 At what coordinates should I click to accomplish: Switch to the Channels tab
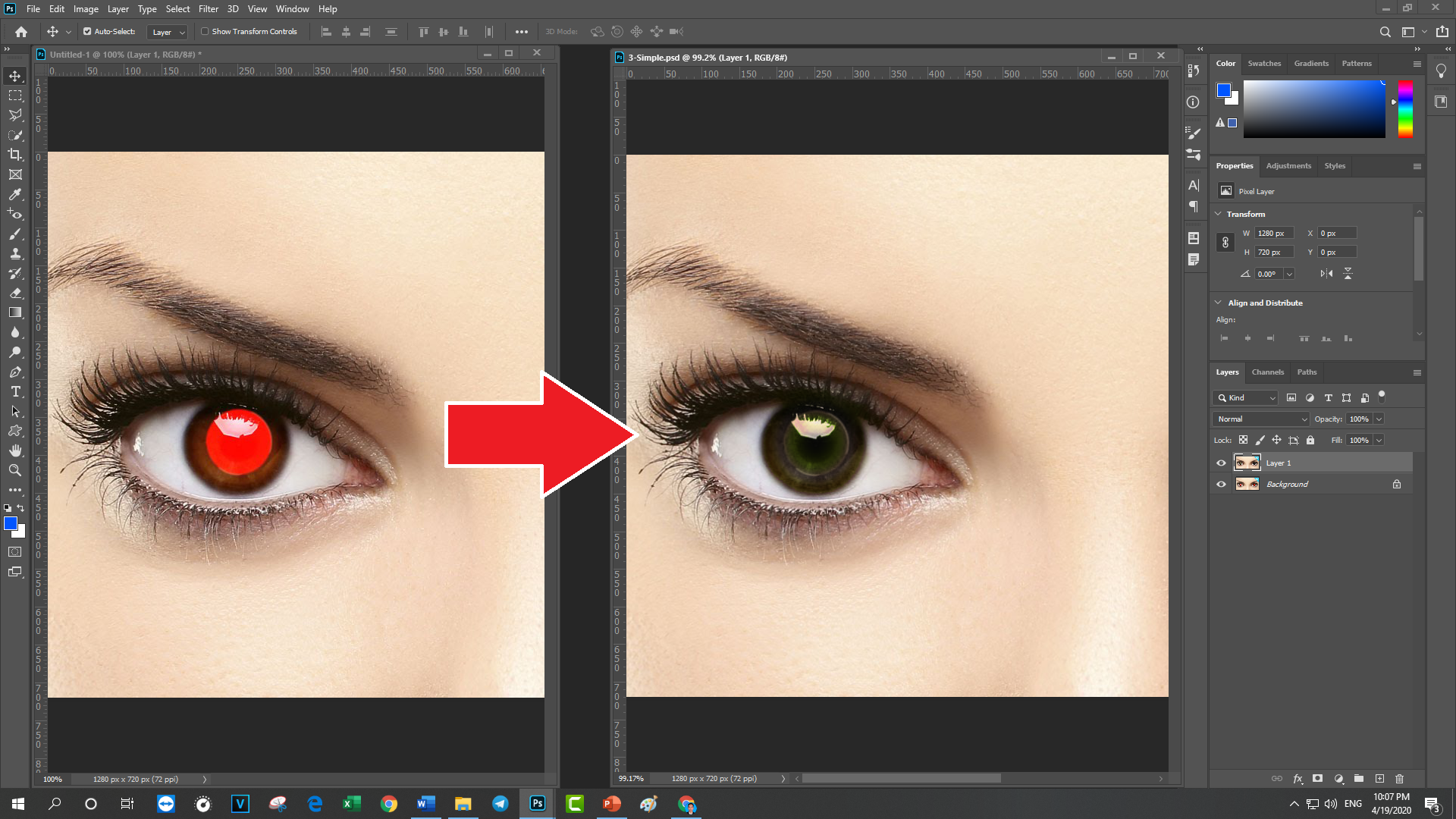[1267, 372]
